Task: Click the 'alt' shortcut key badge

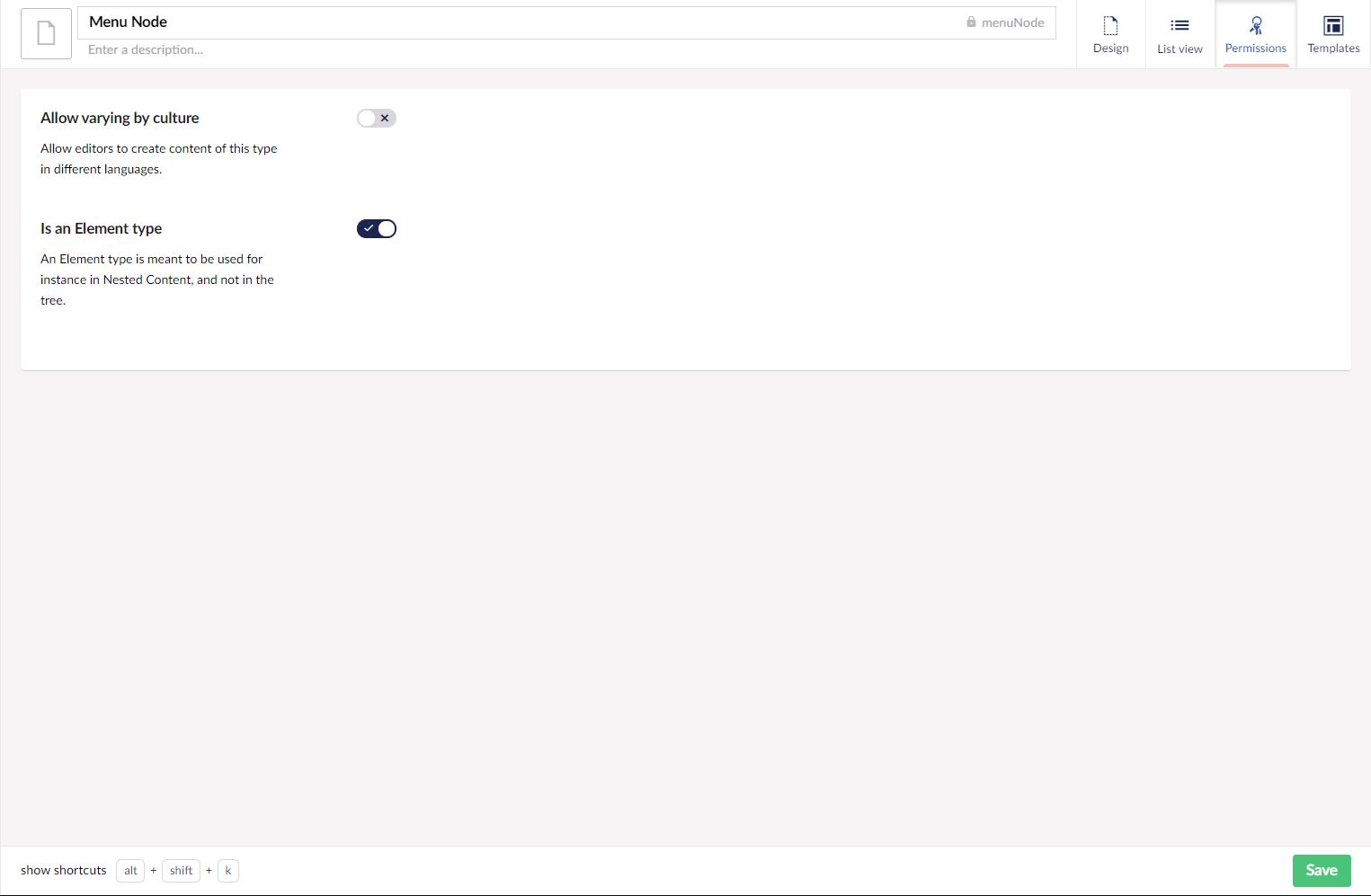Action: [130, 870]
